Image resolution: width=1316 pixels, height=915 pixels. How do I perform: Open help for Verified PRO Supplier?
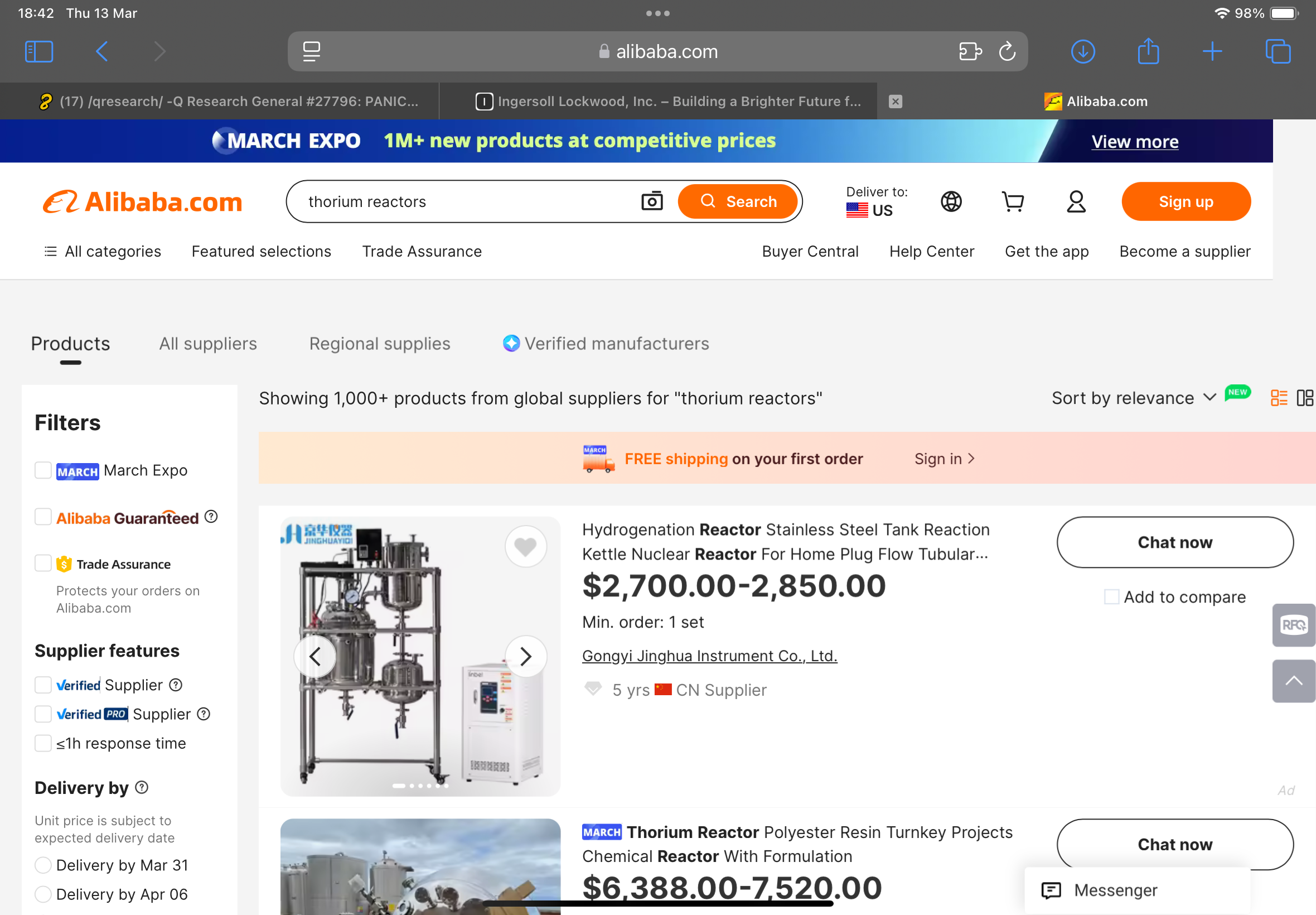(x=204, y=714)
